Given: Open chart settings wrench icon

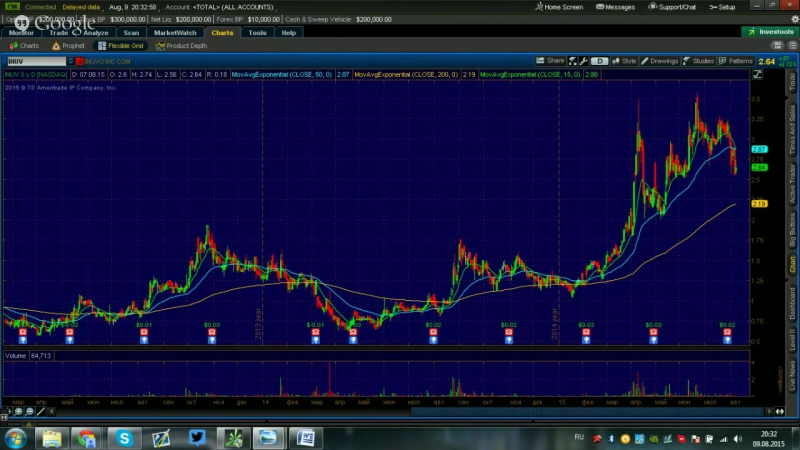Looking at the screenshot, I should point(584,61).
